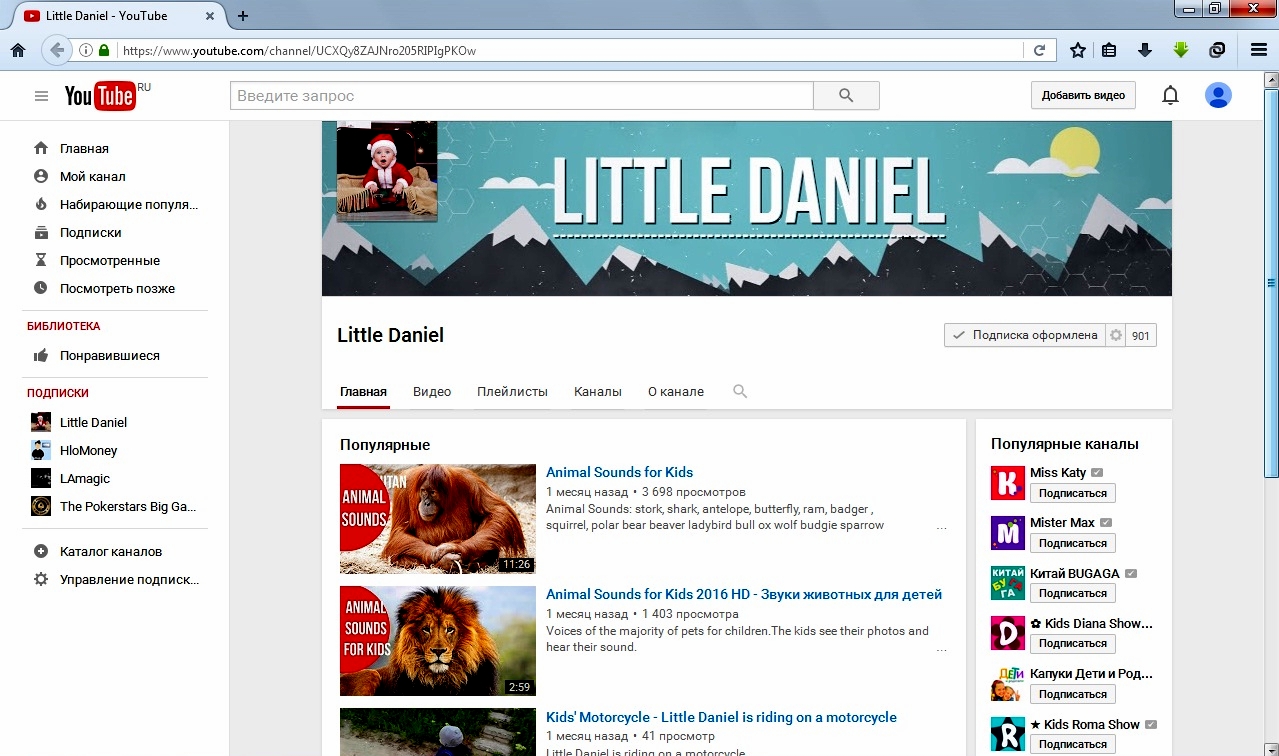Open the YouTube guide hamburger menu

click(x=41, y=96)
